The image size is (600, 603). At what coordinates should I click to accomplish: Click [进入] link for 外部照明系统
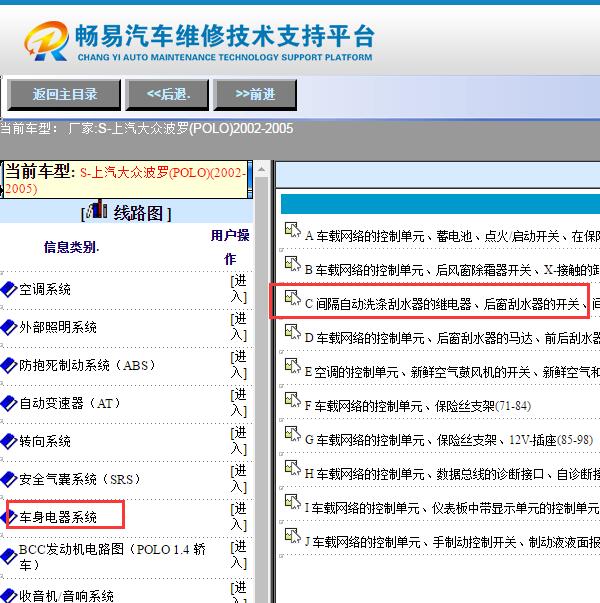[x=239, y=327]
